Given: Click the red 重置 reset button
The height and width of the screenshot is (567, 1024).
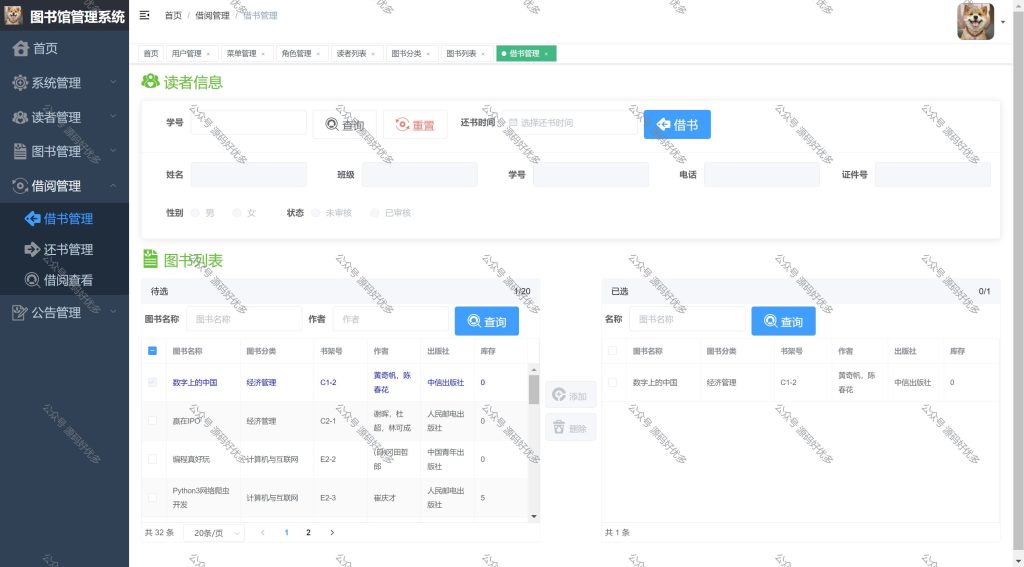Looking at the screenshot, I should click(415, 124).
